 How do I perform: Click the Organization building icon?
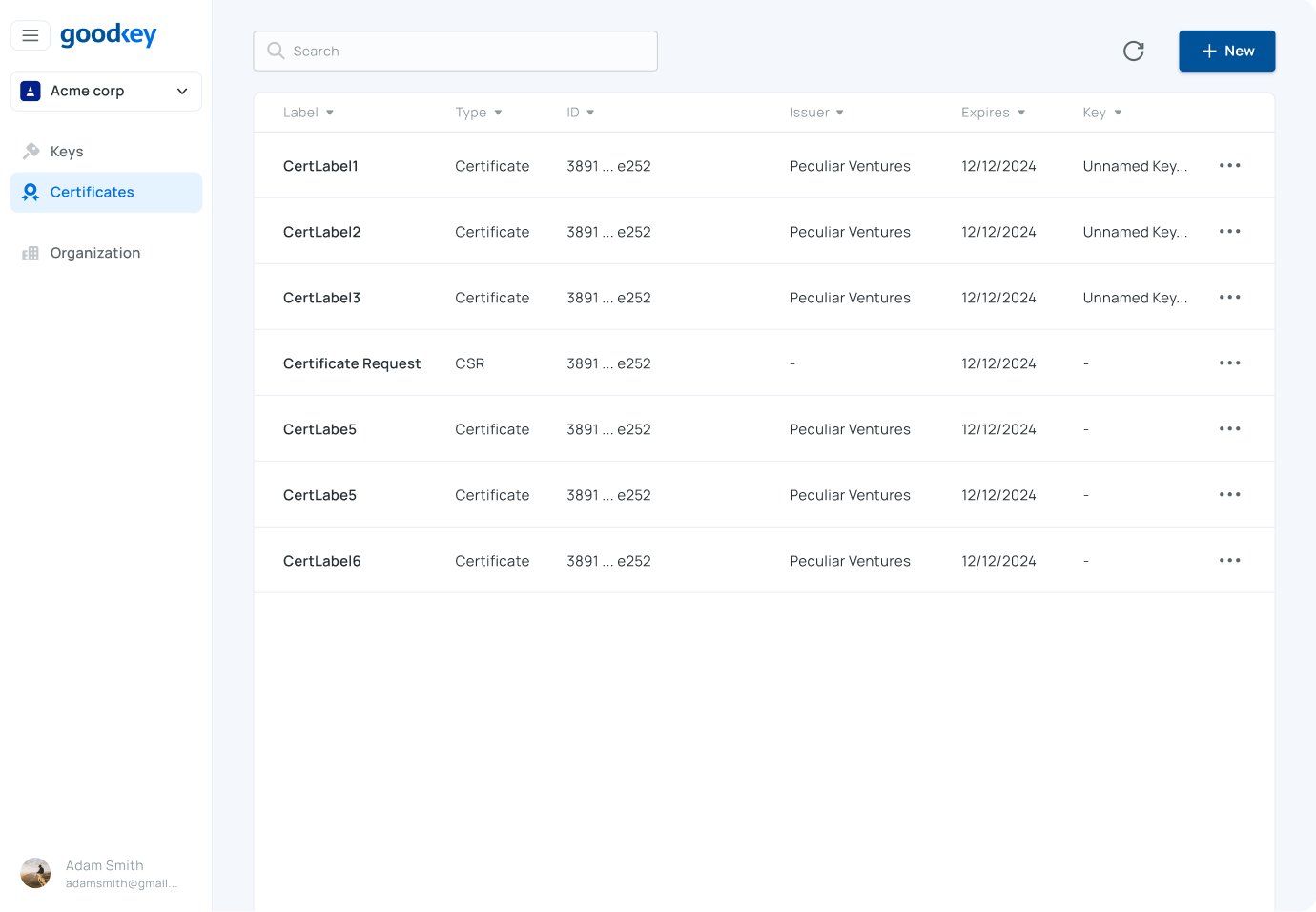click(x=31, y=252)
